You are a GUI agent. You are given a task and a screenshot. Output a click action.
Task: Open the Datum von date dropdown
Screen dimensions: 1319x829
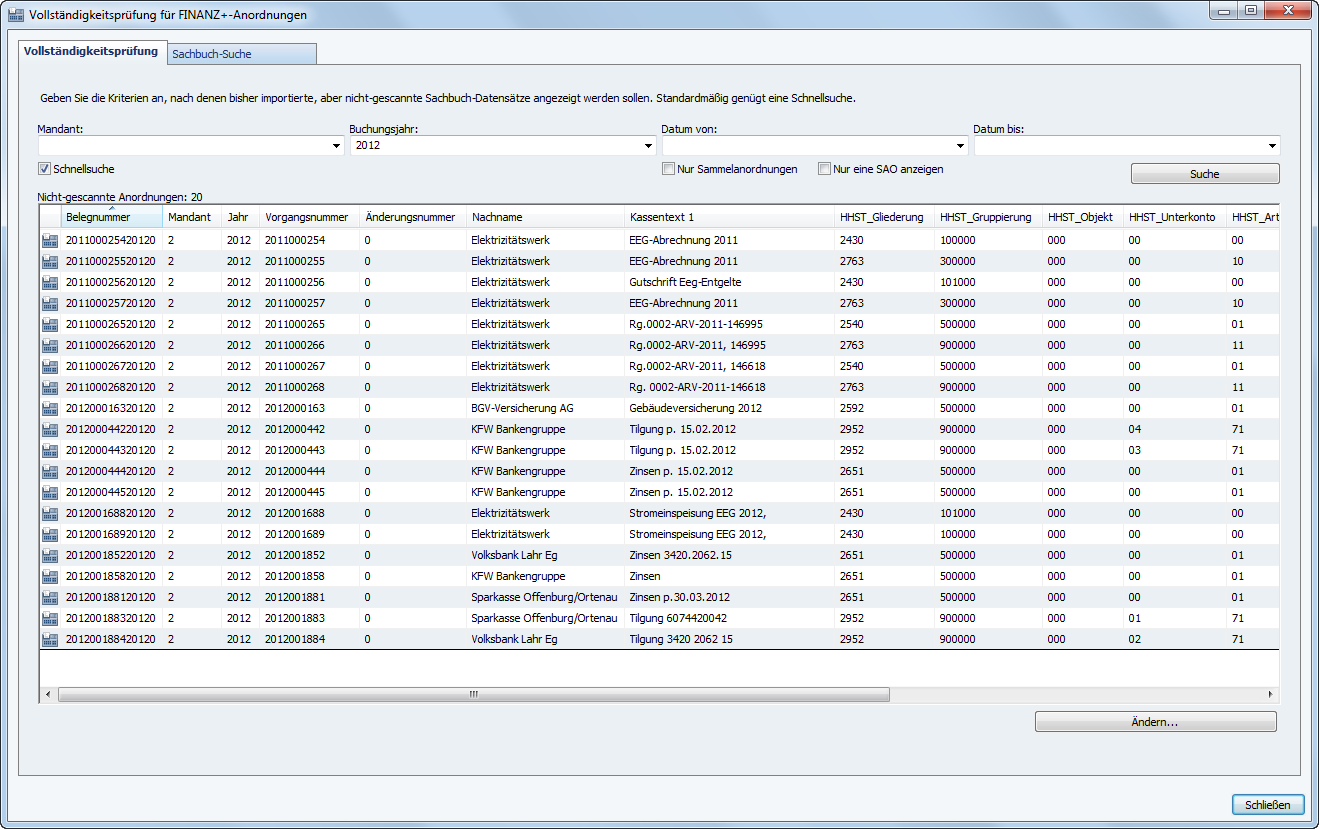click(960, 146)
